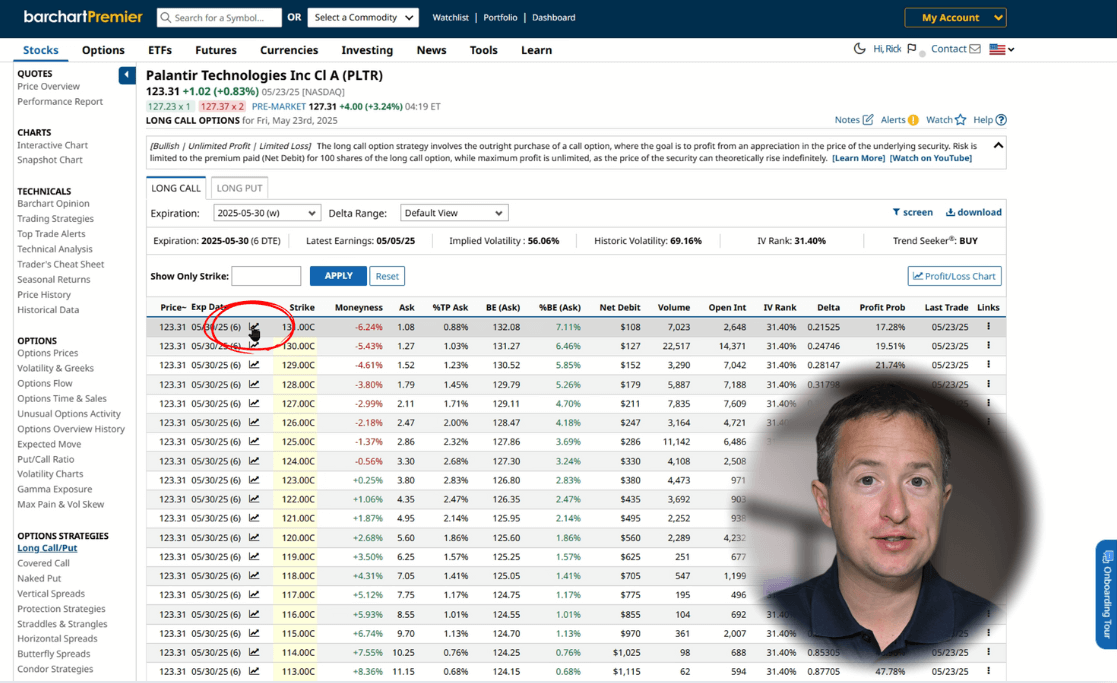
Task: Click the flag icon beside Hi, Rick
Action: (911, 49)
